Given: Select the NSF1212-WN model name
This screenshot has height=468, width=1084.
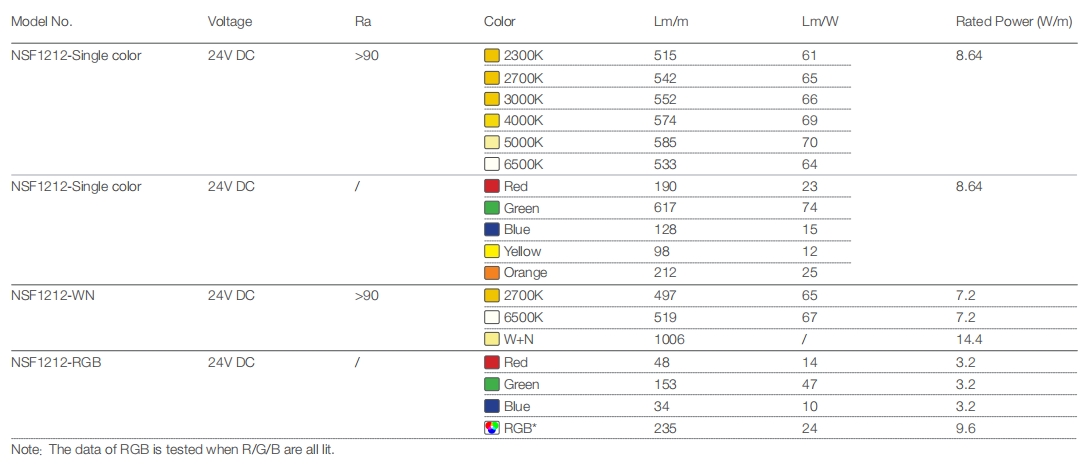Looking at the screenshot, I should click(x=51, y=296).
